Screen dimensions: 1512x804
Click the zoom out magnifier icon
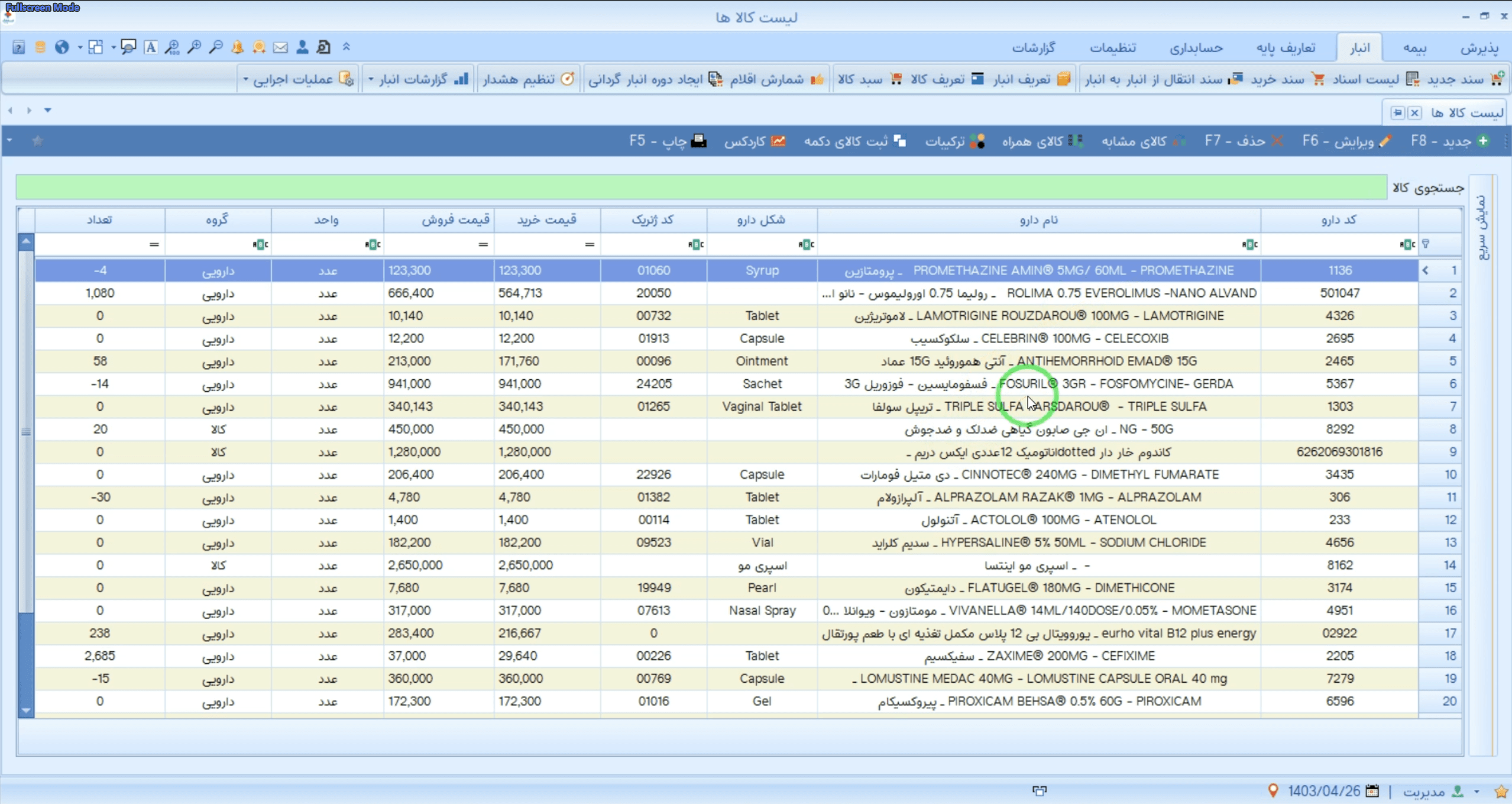tap(216, 47)
